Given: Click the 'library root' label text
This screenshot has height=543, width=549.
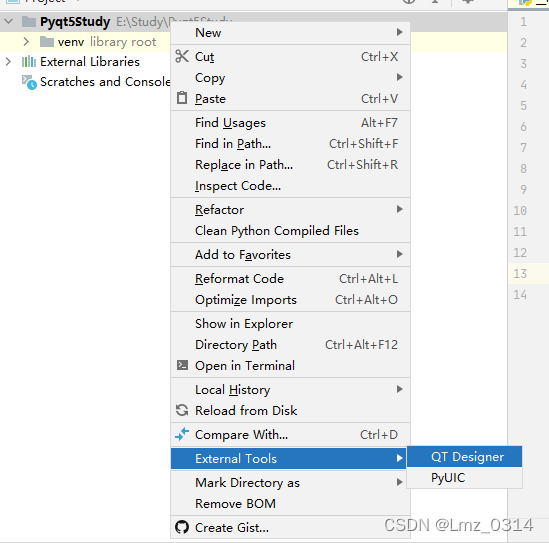Looking at the screenshot, I should coord(123,42).
